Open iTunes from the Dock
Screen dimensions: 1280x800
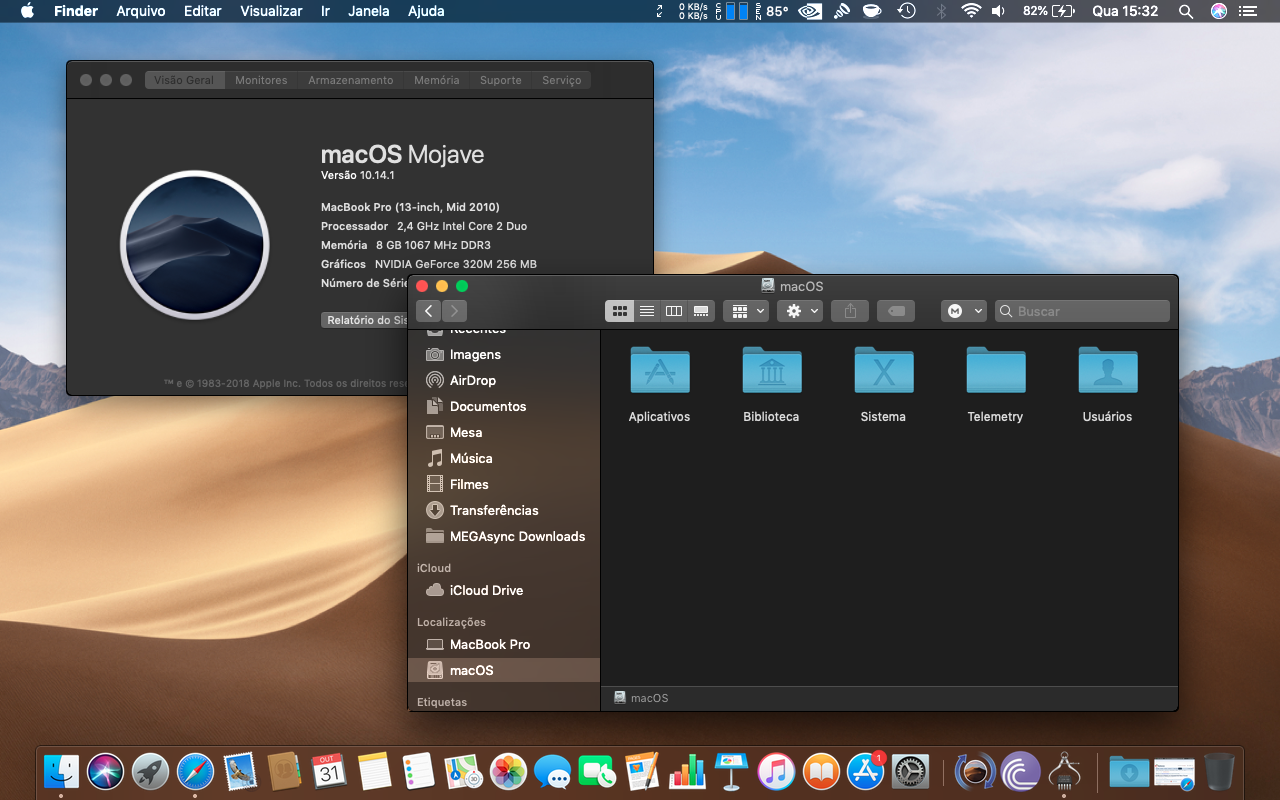click(x=776, y=771)
